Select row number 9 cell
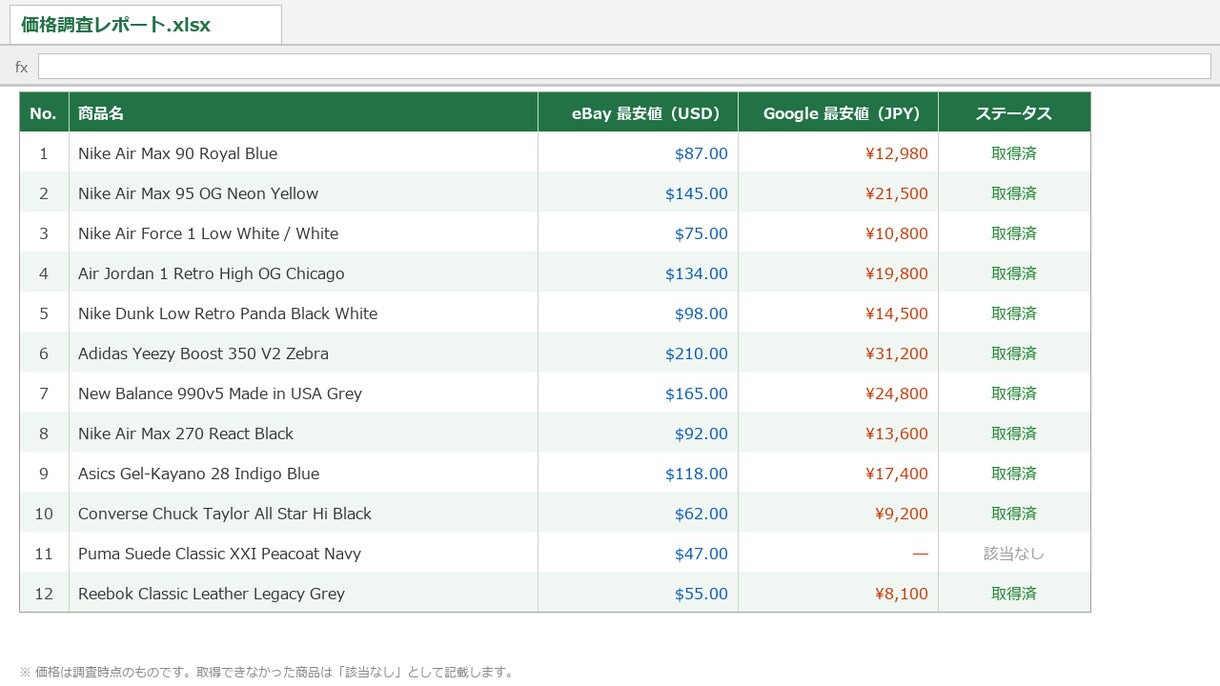Viewport: 1220px width, 686px height. [x=44, y=473]
